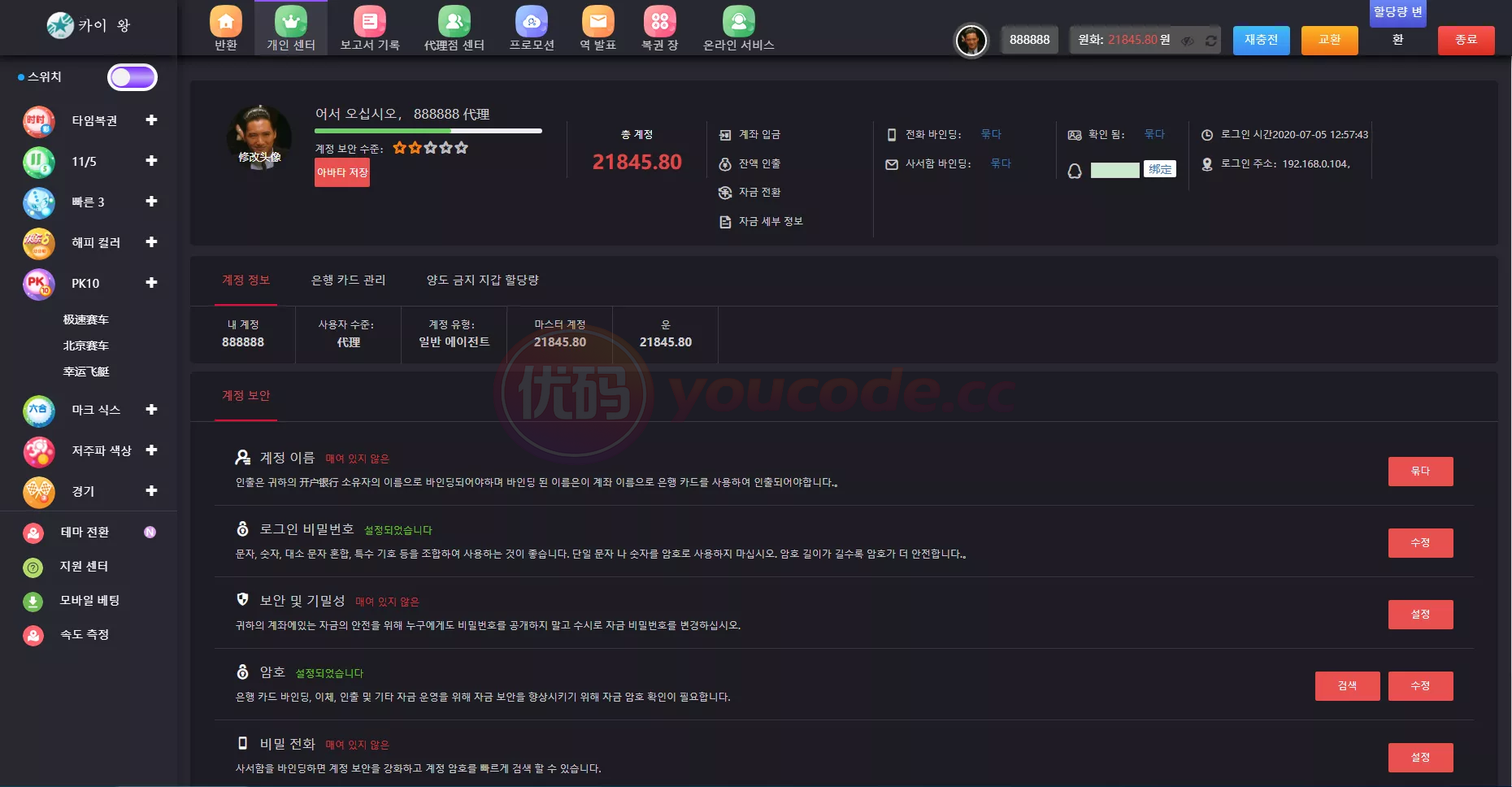1512x787 pixels.
Task: Expand the 마크 식스 category
Action: pyautogui.click(x=151, y=410)
